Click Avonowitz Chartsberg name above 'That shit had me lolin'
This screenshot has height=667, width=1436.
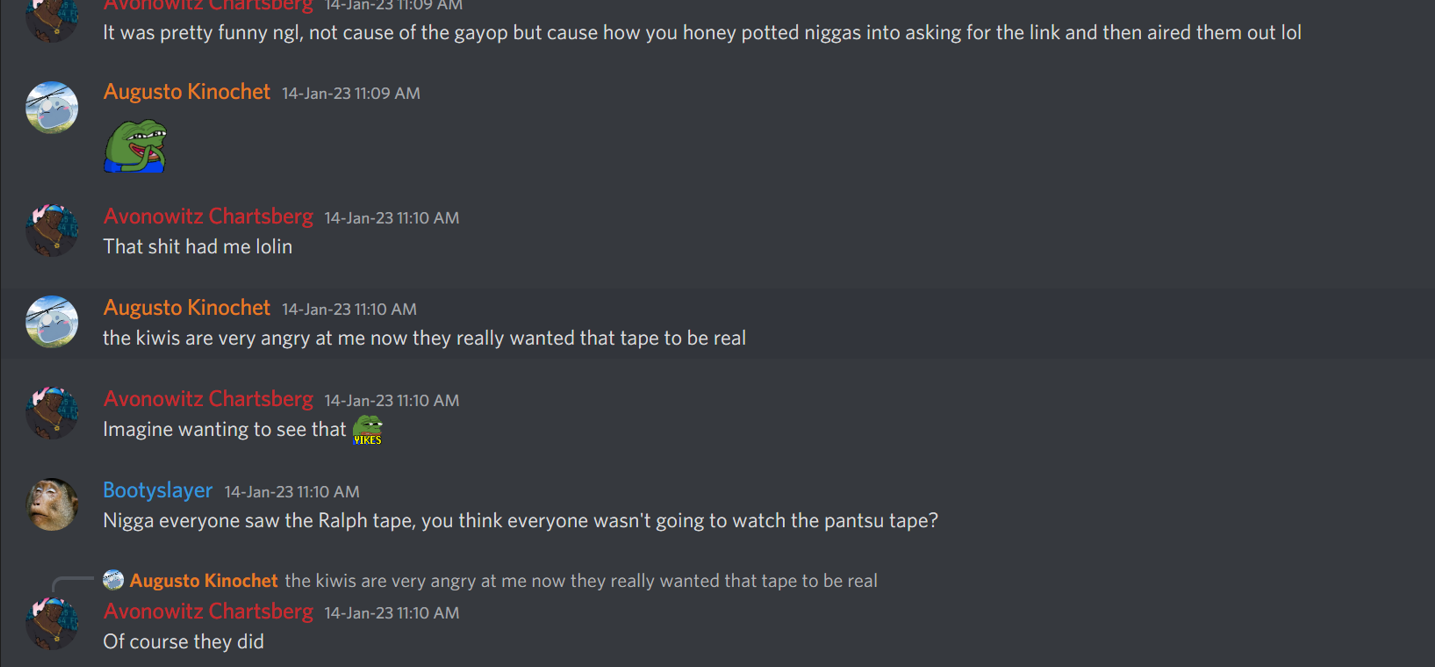(208, 216)
